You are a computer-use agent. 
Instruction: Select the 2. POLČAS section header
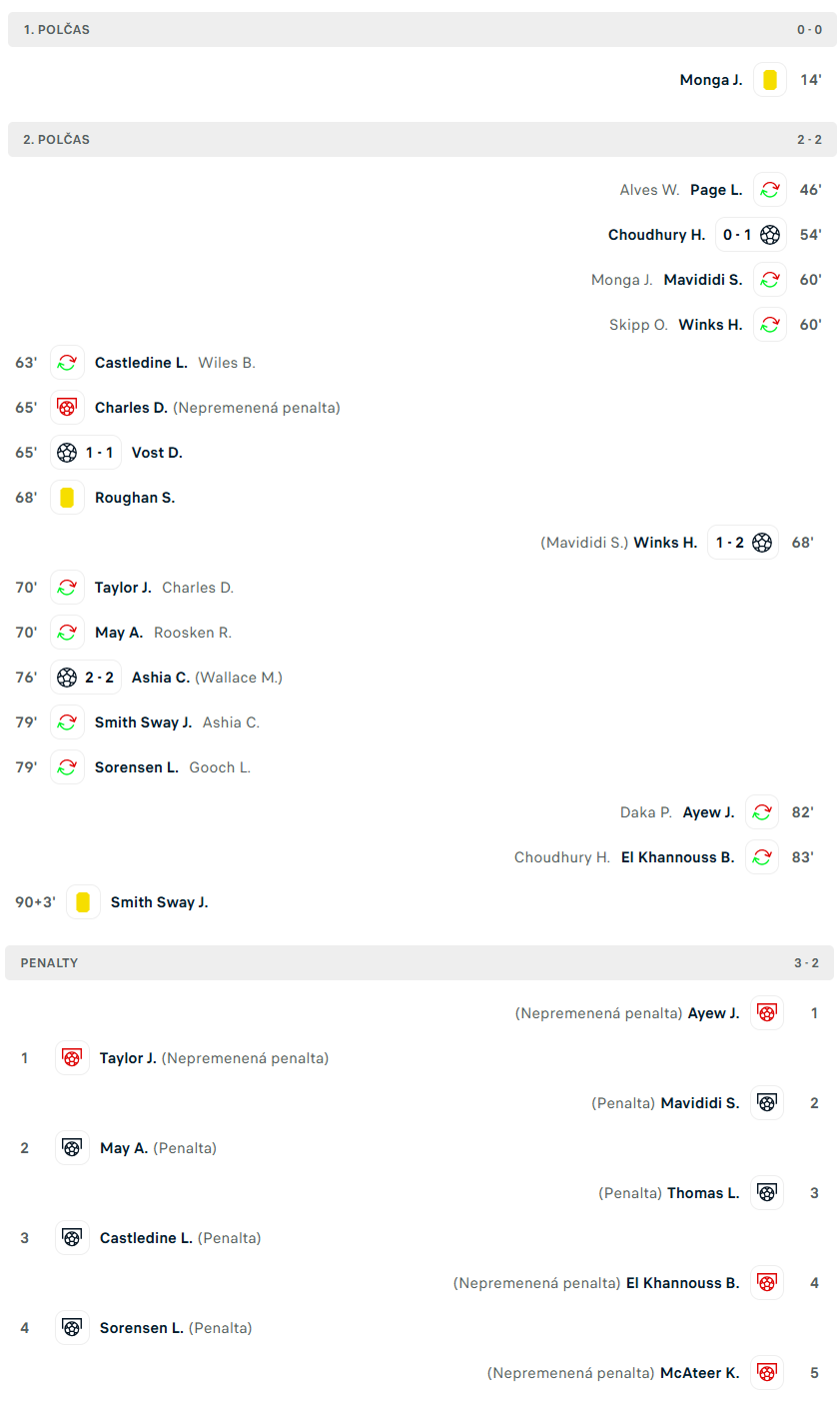click(422, 140)
